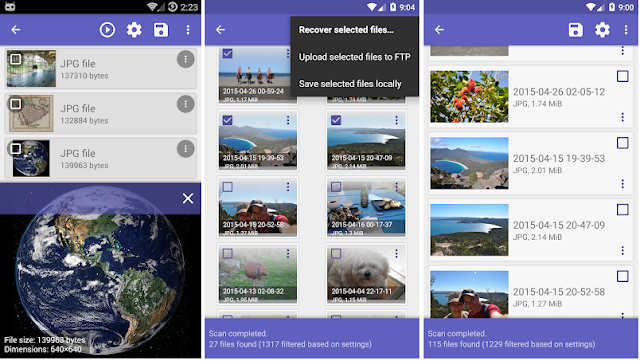Go back using middle screen's back arrow
This screenshot has height=361, width=640.
point(220,30)
